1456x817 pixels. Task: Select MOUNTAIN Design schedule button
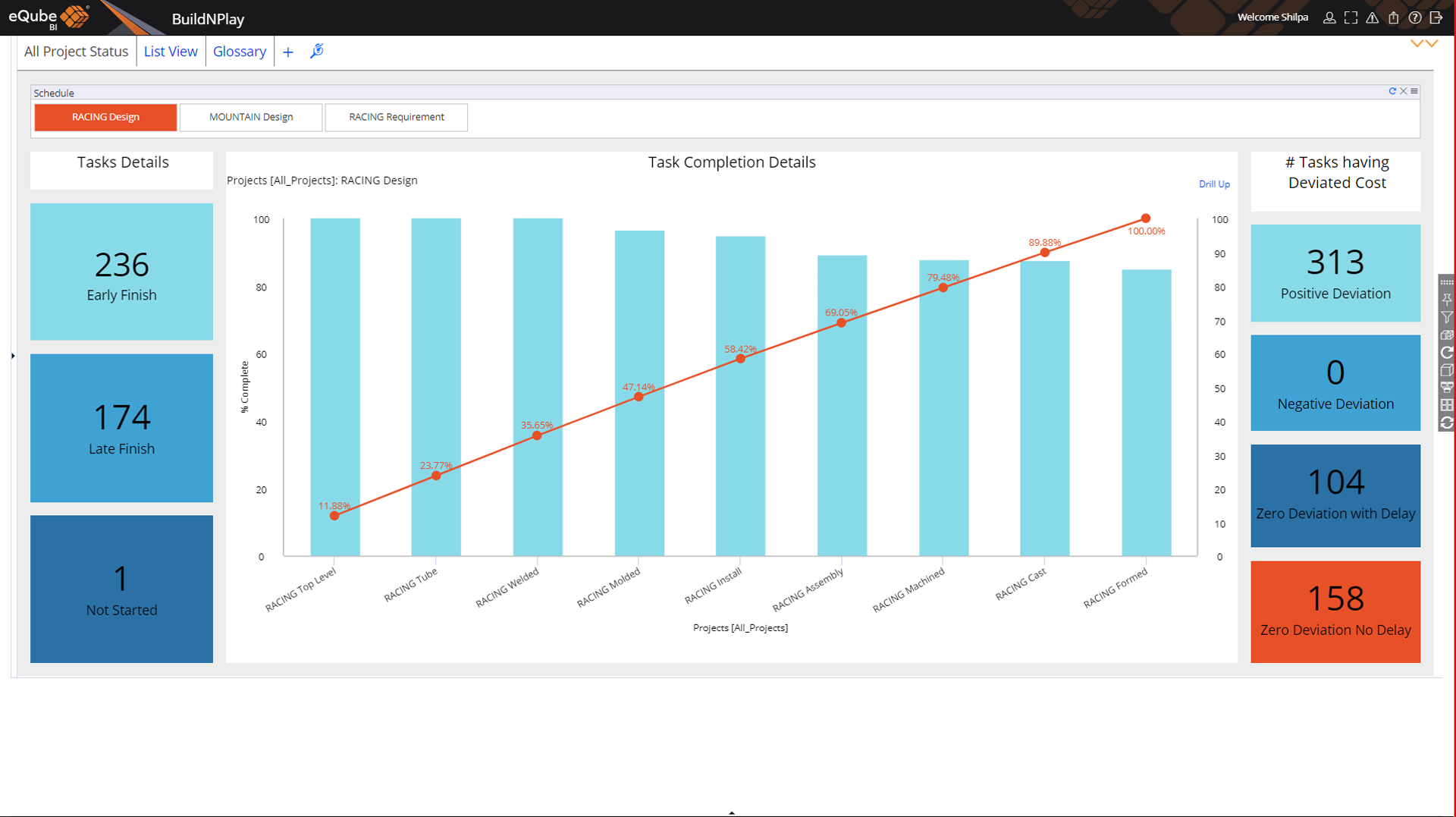point(251,117)
